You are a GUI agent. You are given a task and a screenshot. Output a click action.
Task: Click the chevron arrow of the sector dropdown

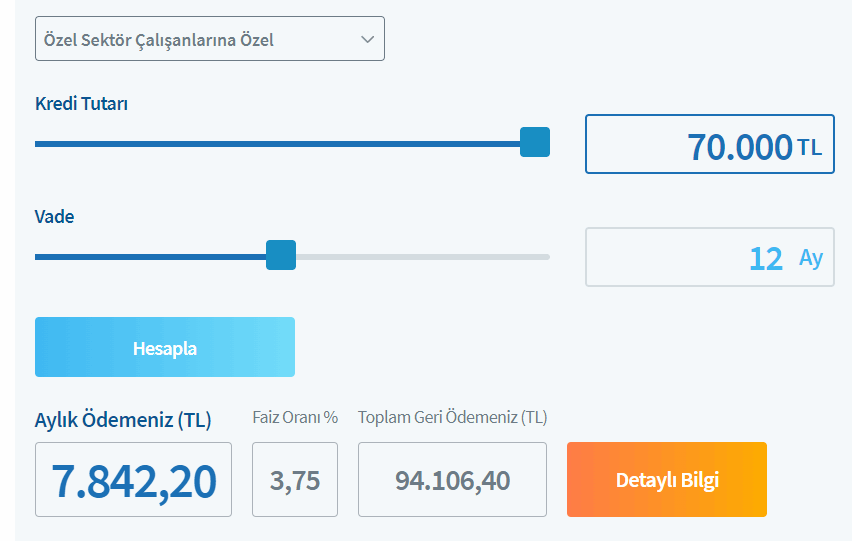(366, 40)
